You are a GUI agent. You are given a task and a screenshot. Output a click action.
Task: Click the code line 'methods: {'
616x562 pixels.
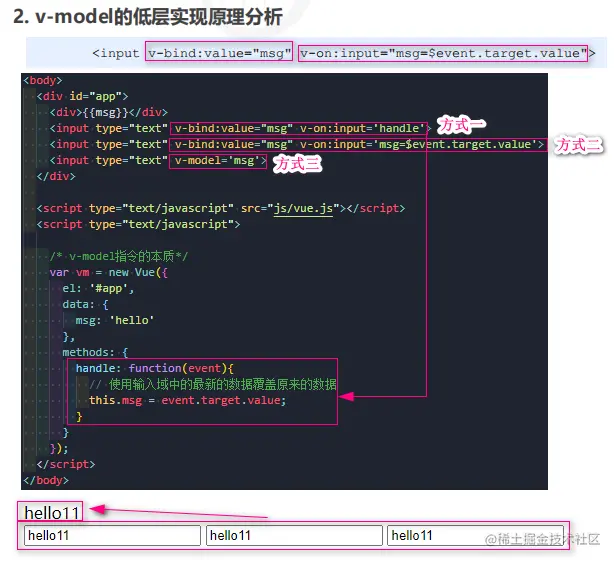click(95, 352)
